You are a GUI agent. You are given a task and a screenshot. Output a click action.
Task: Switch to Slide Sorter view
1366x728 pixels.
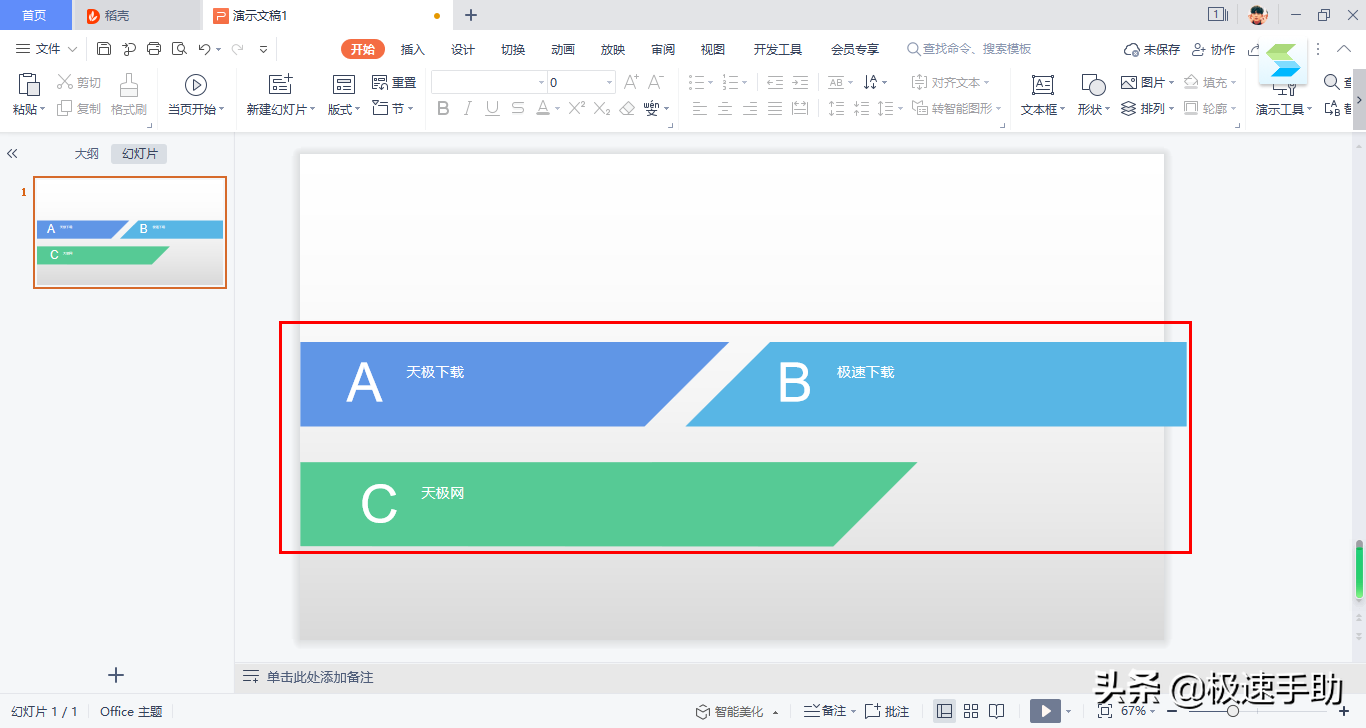coord(971,711)
